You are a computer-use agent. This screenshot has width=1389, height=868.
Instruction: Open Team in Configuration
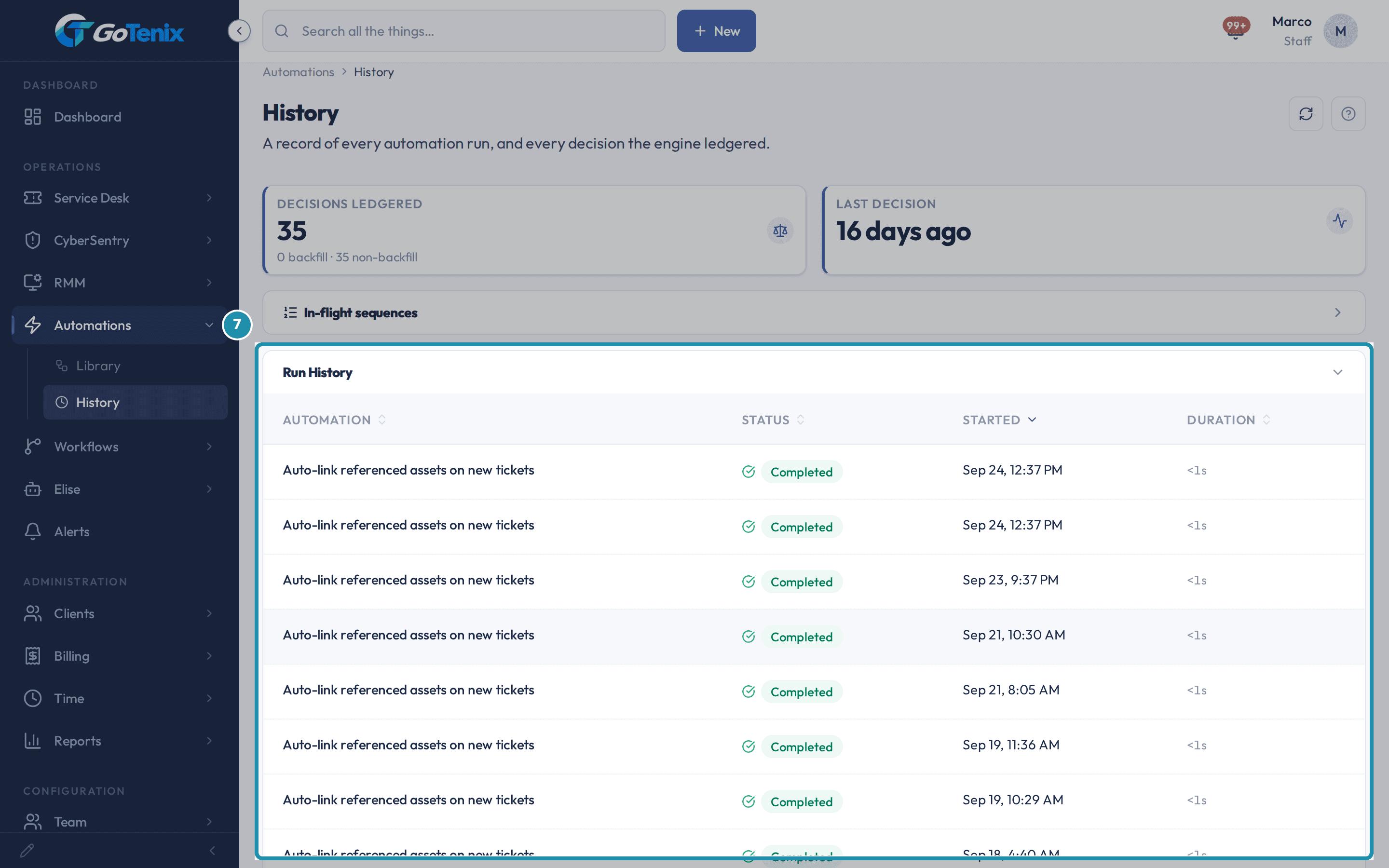pyautogui.click(x=120, y=822)
